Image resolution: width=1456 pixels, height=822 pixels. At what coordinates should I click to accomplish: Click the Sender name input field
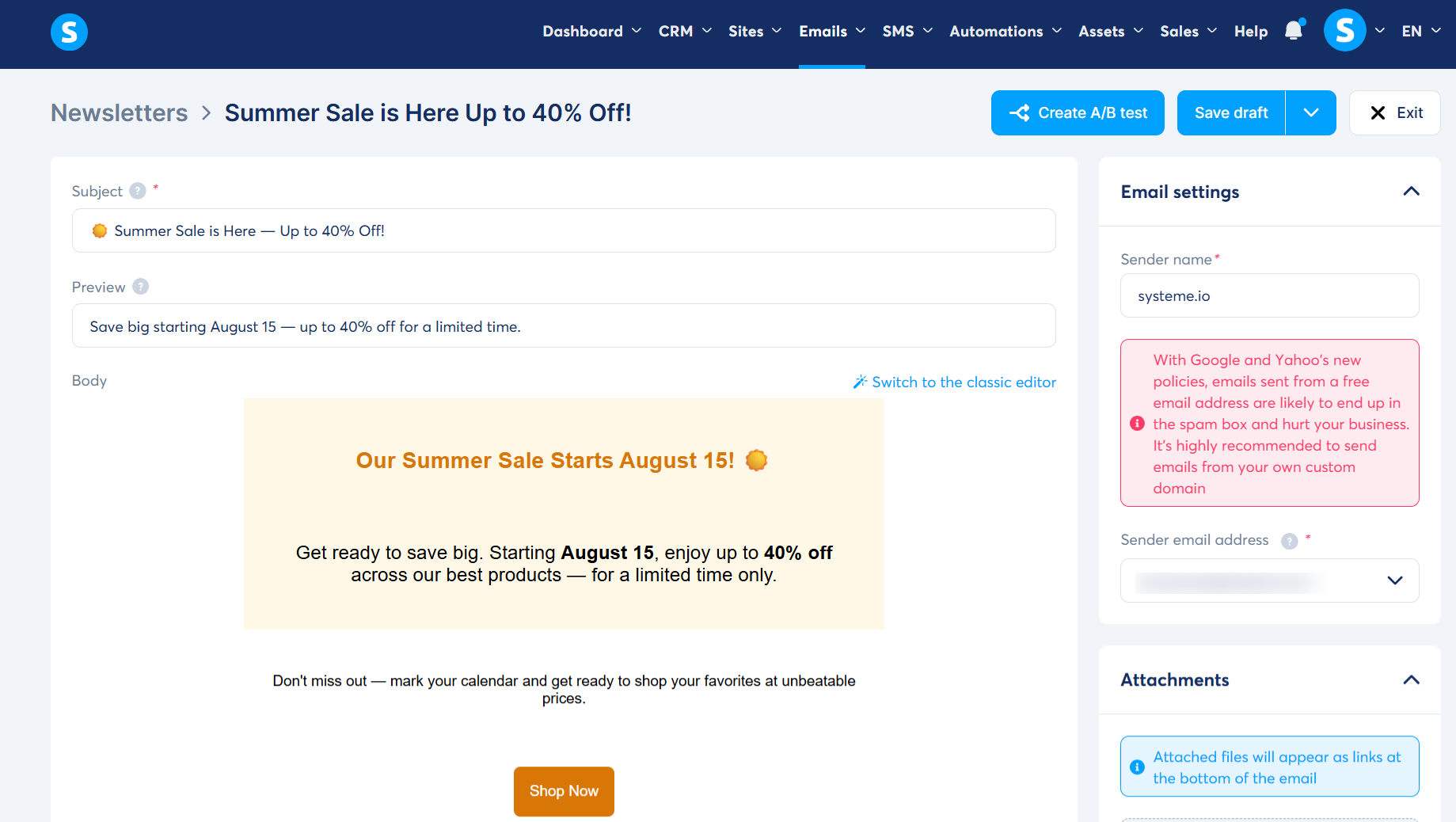coord(1269,295)
